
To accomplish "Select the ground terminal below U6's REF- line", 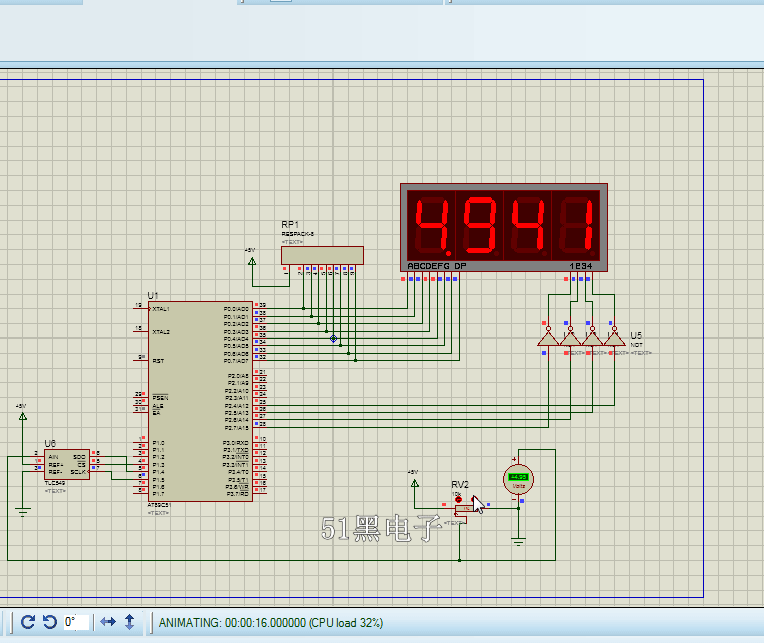I will click(x=22, y=511).
